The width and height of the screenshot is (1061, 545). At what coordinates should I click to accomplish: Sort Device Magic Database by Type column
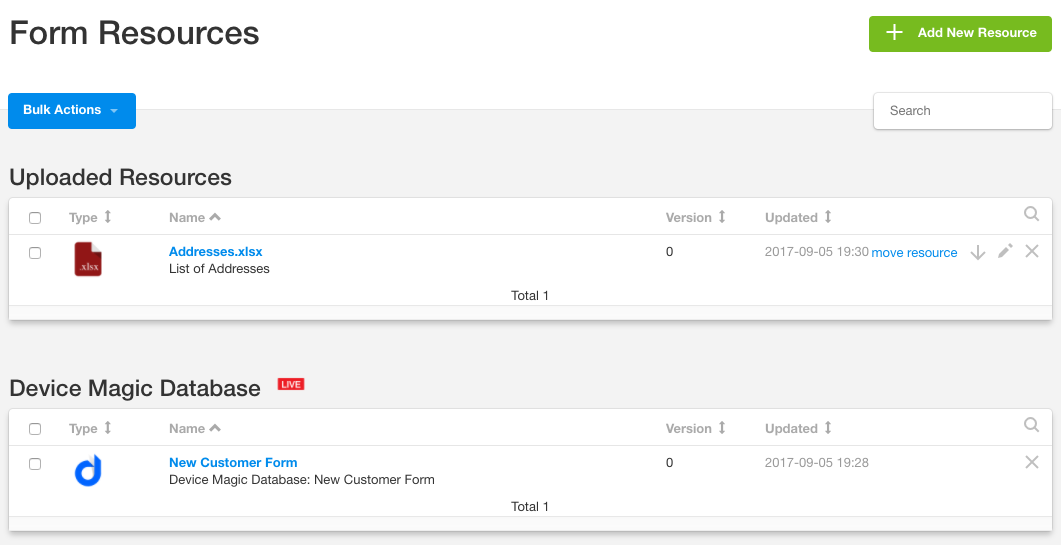pos(90,429)
